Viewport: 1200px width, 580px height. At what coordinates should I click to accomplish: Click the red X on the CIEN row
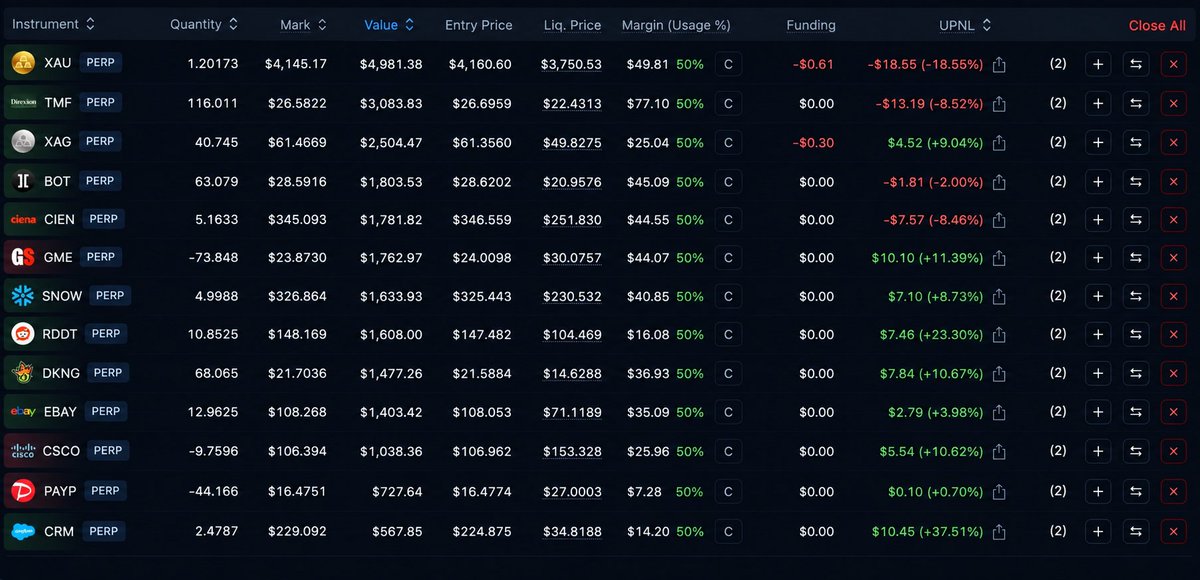[1174, 220]
